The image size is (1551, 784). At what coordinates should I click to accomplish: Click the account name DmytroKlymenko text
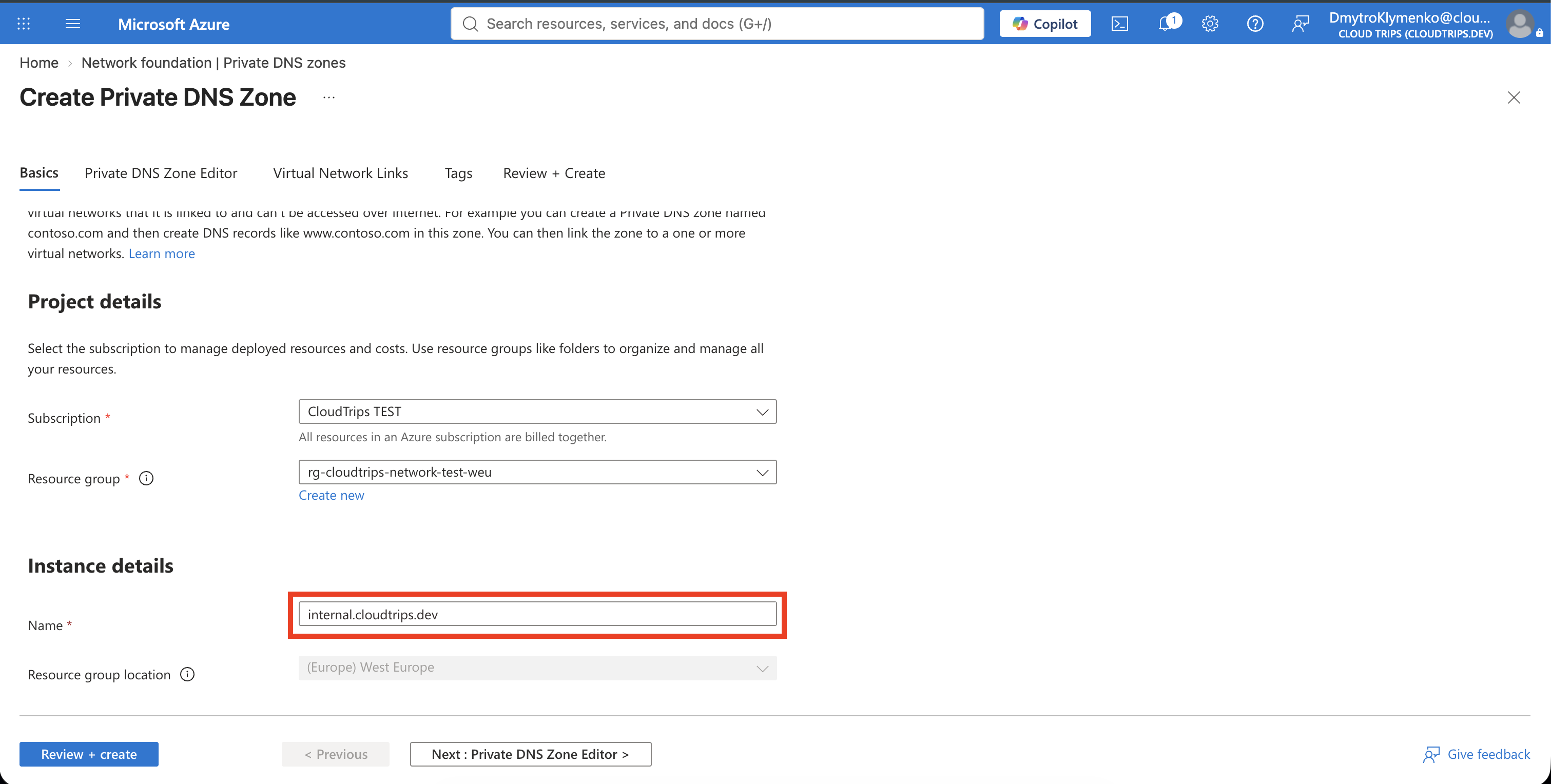pyautogui.click(x=1409, y=17)
